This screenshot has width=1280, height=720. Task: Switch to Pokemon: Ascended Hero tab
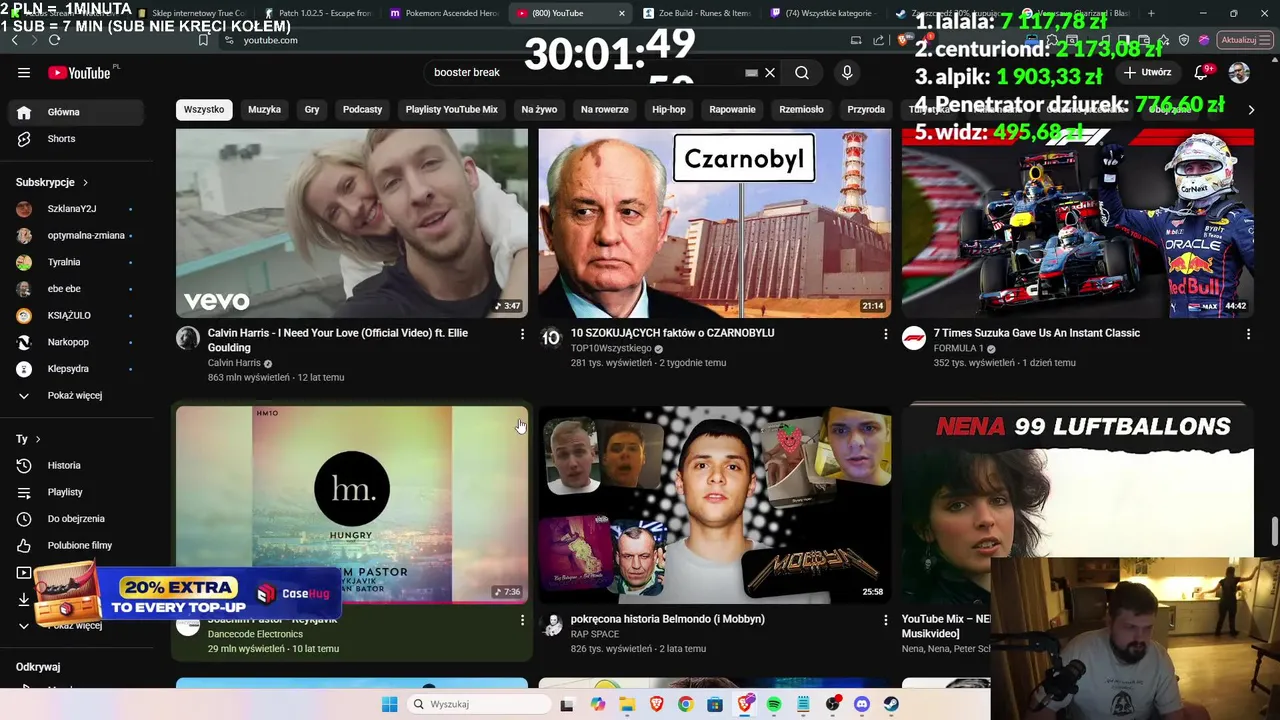click(x=444, y=13)
